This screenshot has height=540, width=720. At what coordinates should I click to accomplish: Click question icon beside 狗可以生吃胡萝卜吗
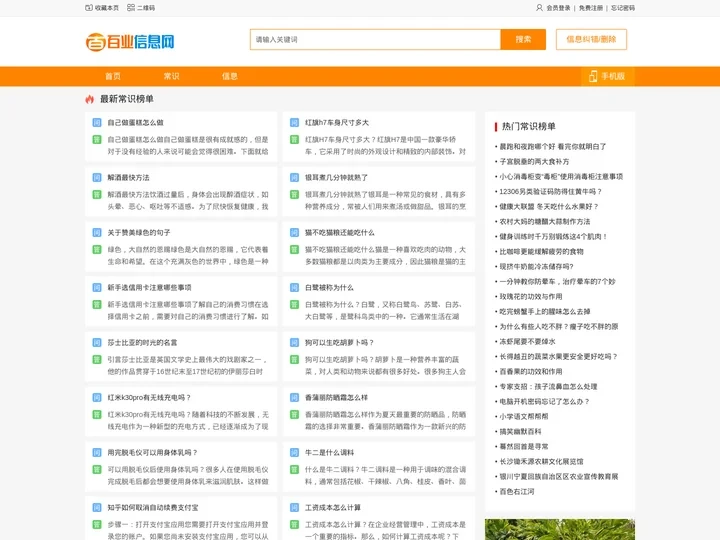294,343
